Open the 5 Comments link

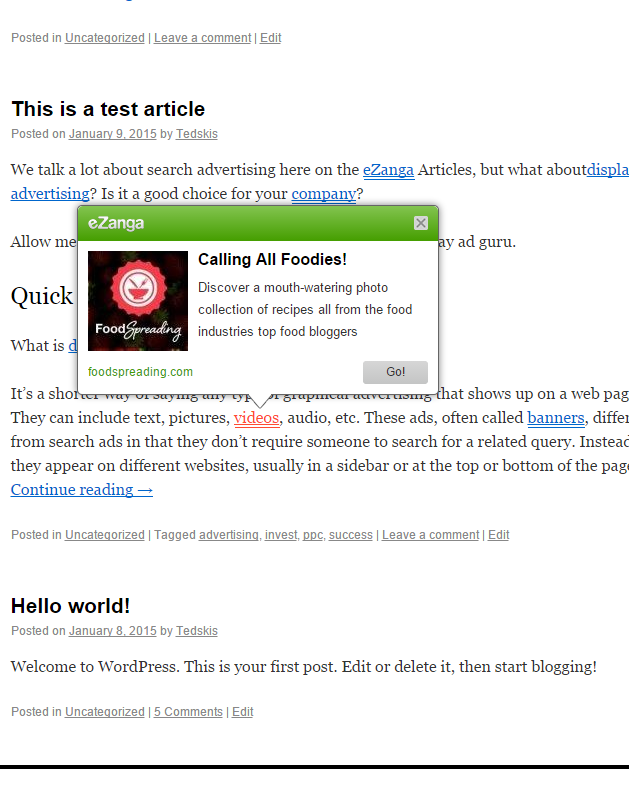coord(188,711)
